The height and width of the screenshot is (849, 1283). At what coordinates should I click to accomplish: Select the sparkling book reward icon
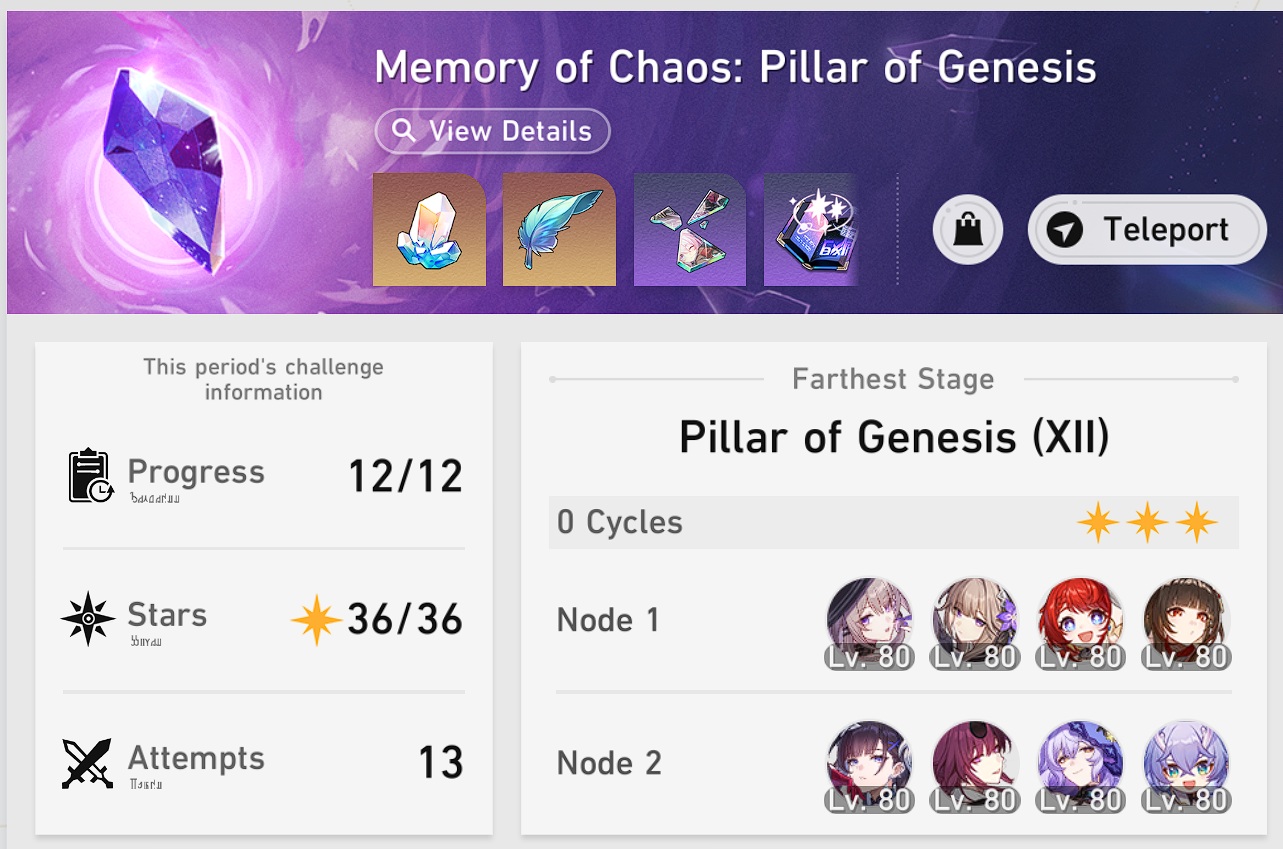[812, 230]
